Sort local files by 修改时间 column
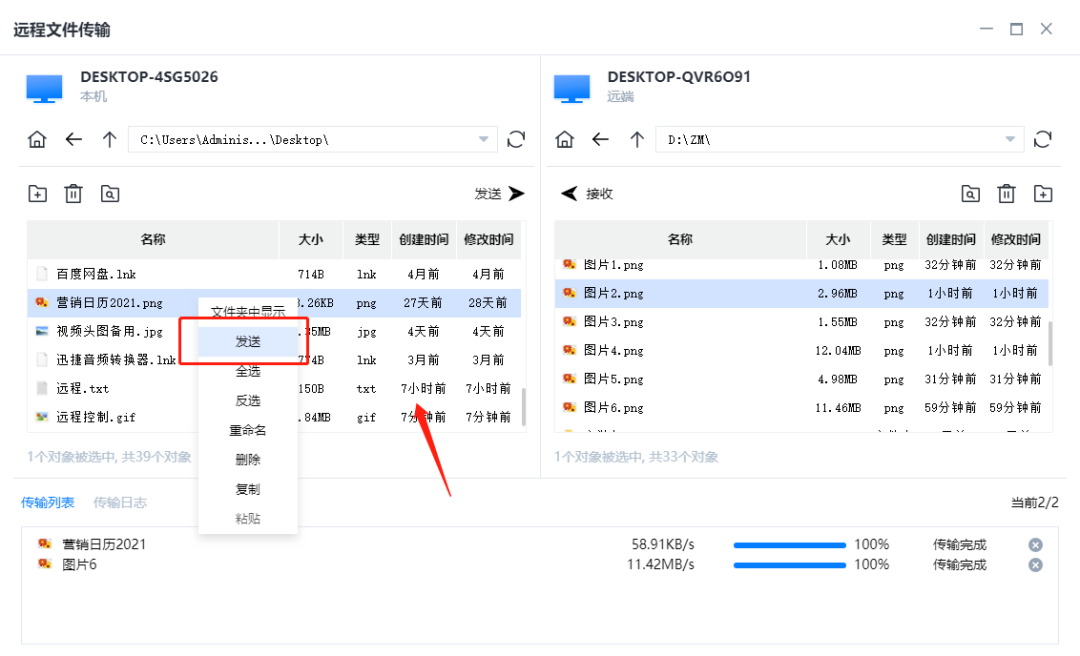The width and height of the screenshot is (1080, 656). pos(488,239)
